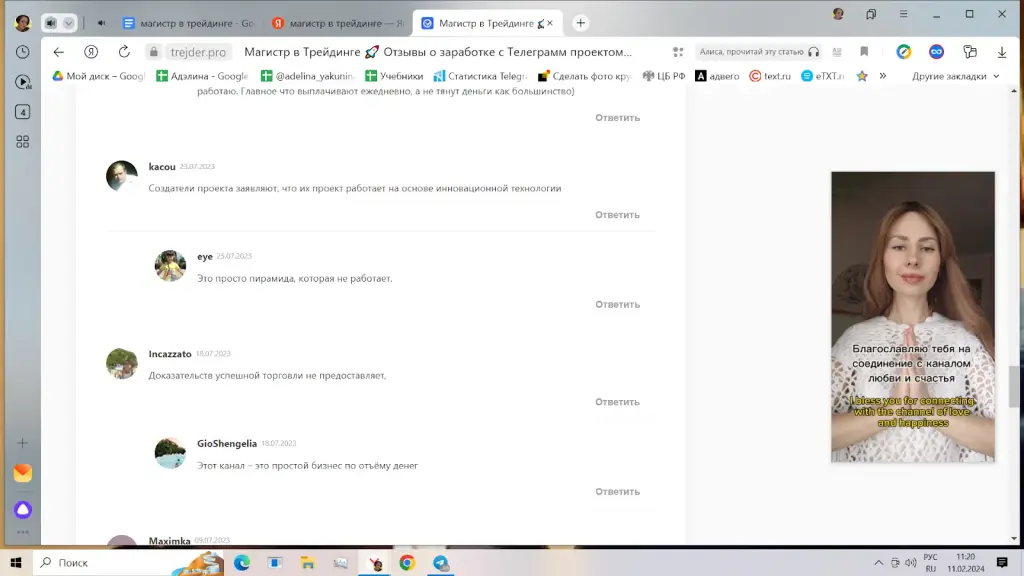
Task: Show hidden system tray icons
Action: [x=878, y=562]
